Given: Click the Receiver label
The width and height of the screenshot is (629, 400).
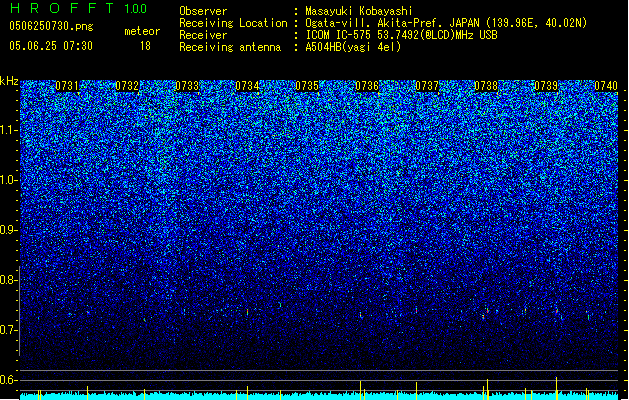Looking at the screenshot, I should pos(203,35).
